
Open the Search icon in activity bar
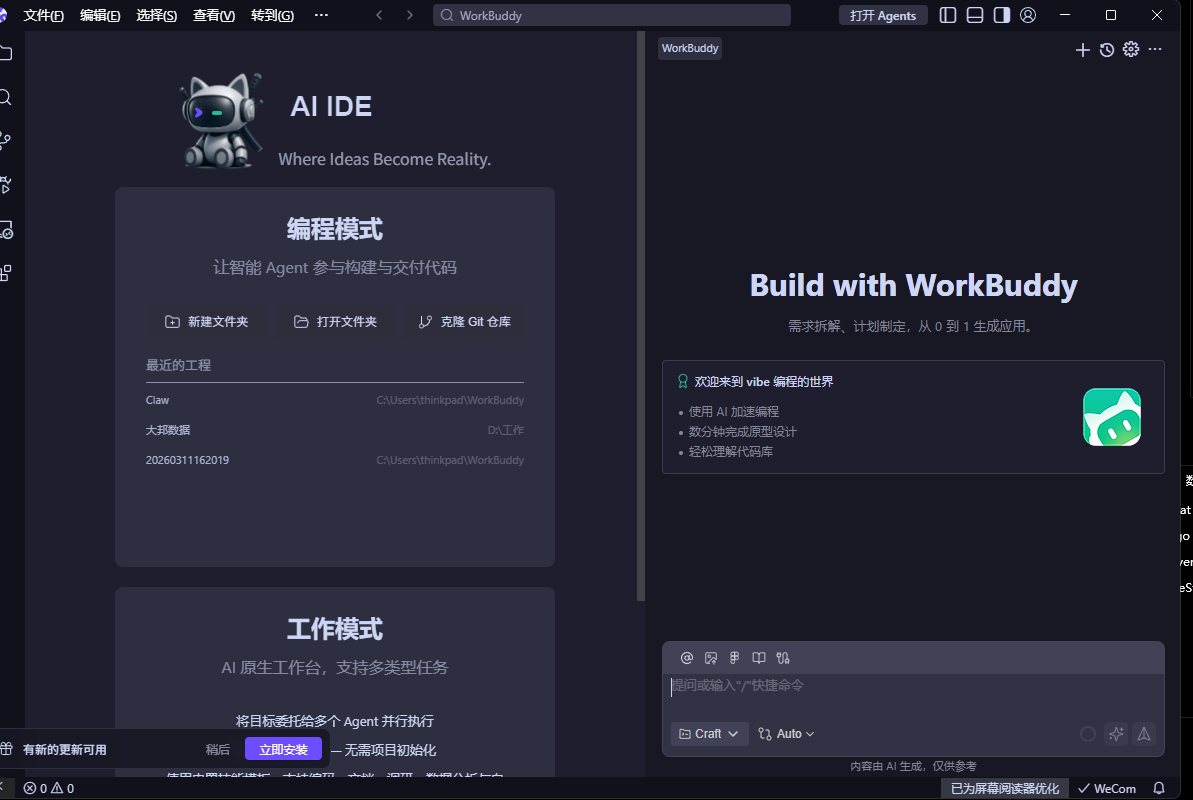[5, 97]
